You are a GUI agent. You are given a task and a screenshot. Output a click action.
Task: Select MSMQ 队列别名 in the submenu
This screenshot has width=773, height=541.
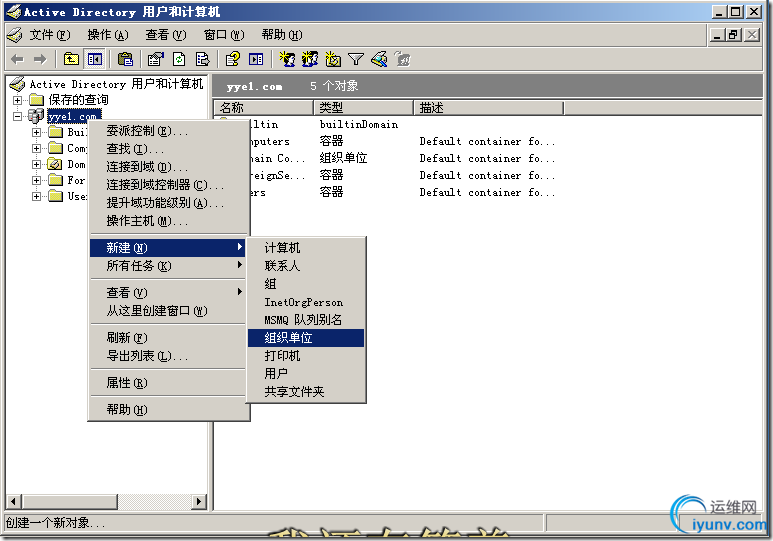pos(306,320)
